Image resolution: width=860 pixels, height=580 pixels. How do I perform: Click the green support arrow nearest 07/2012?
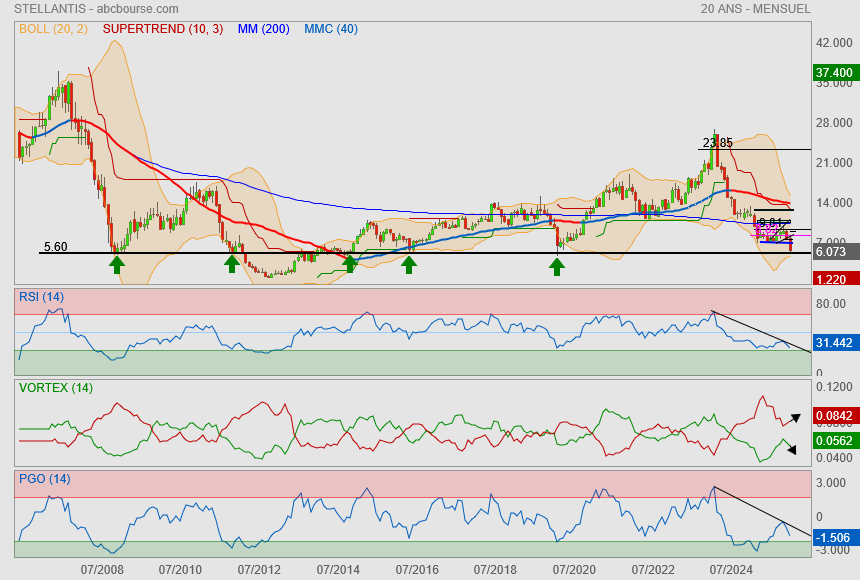click(232, 264)
